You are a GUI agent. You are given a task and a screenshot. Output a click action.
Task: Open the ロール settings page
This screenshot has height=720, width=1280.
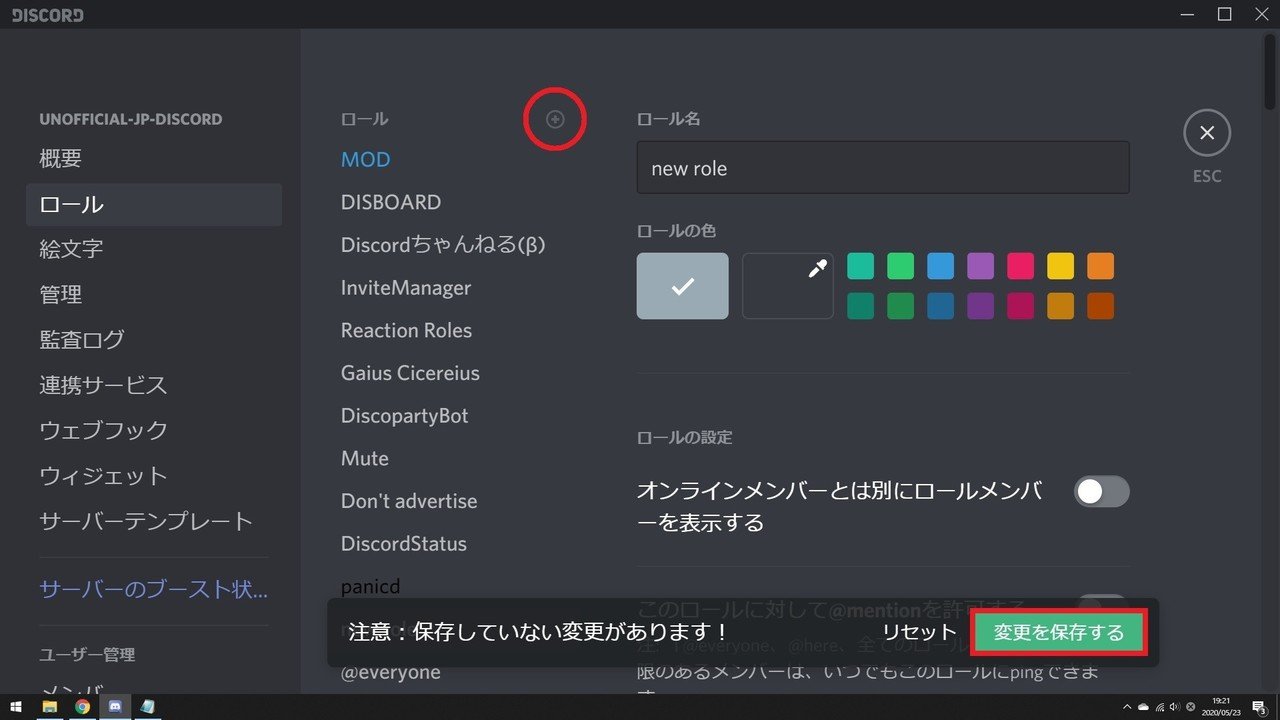[155, 205]
